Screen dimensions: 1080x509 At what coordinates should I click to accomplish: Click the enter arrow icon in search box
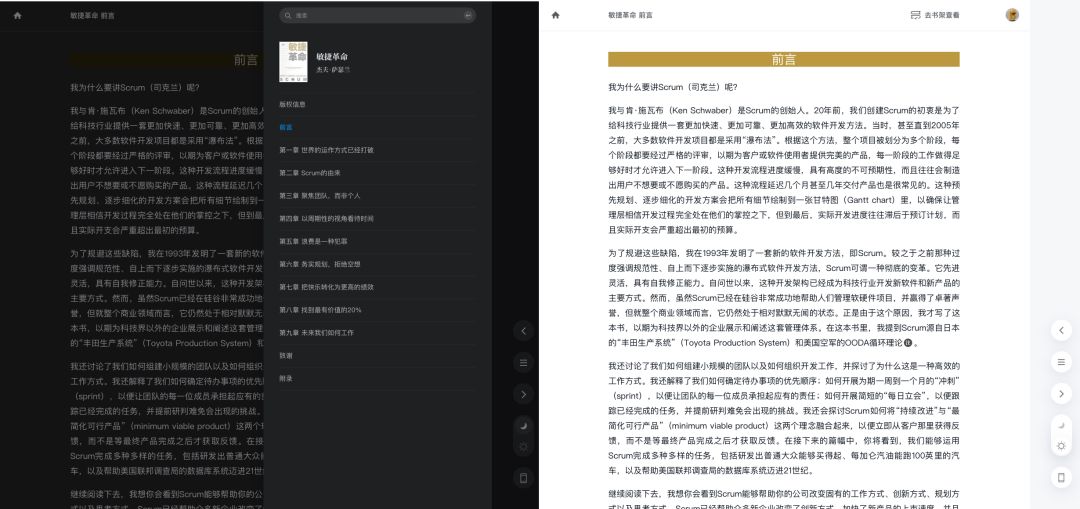click(468, 15)
